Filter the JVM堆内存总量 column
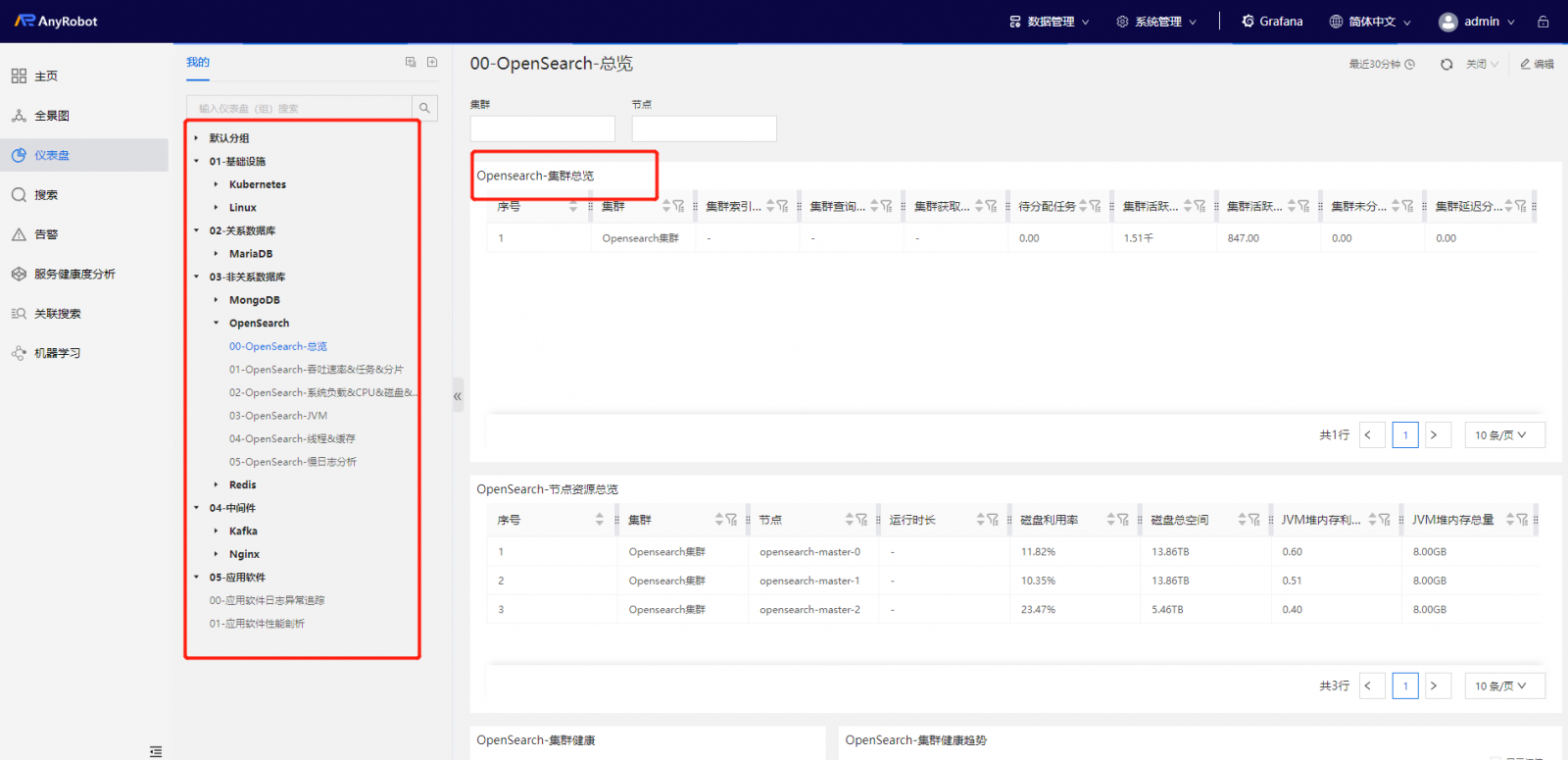The width and height of the screenshot is (1568, 760). tap(1523, 520)
